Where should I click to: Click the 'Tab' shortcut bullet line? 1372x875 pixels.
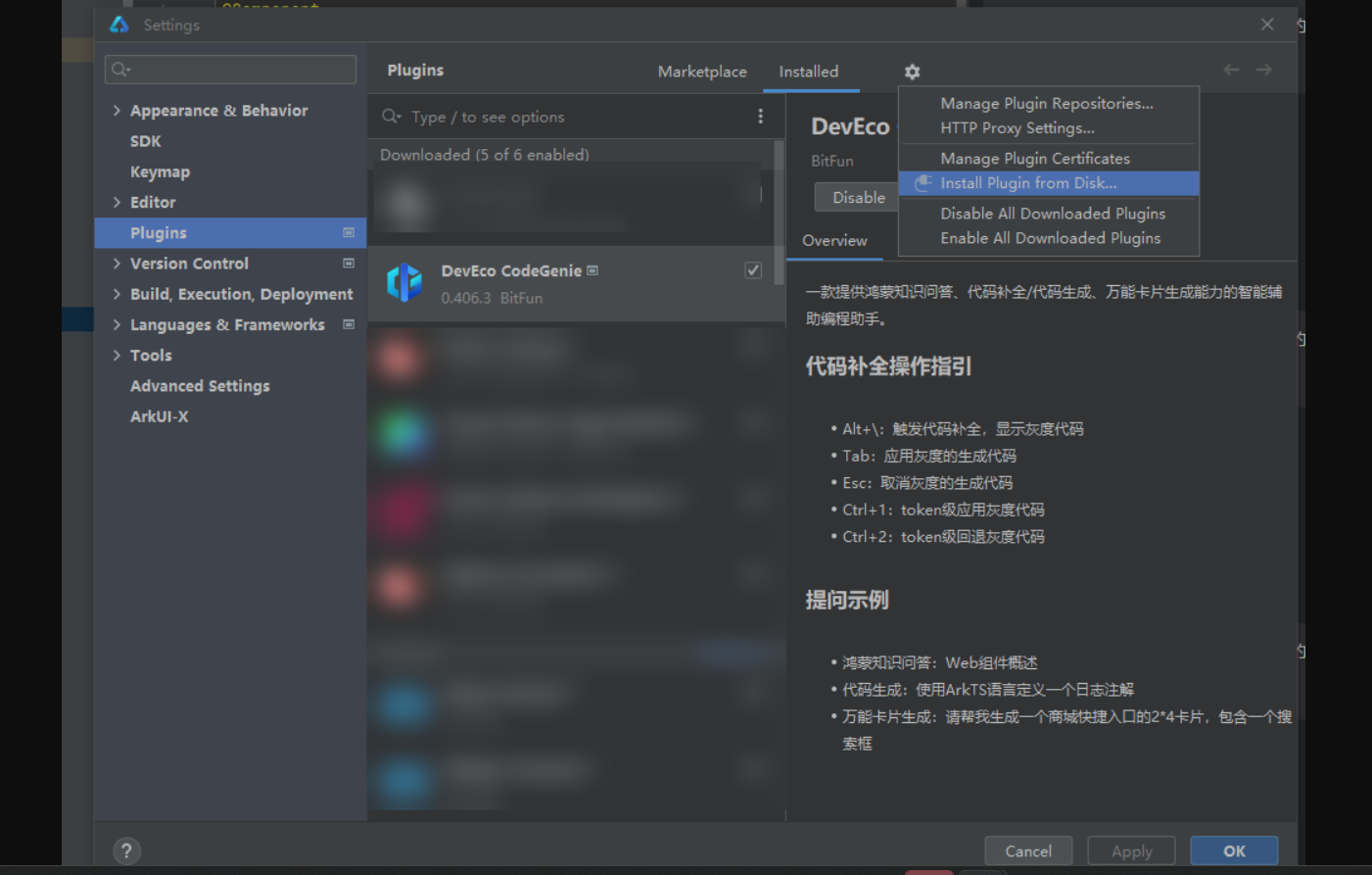click(929, 456)
